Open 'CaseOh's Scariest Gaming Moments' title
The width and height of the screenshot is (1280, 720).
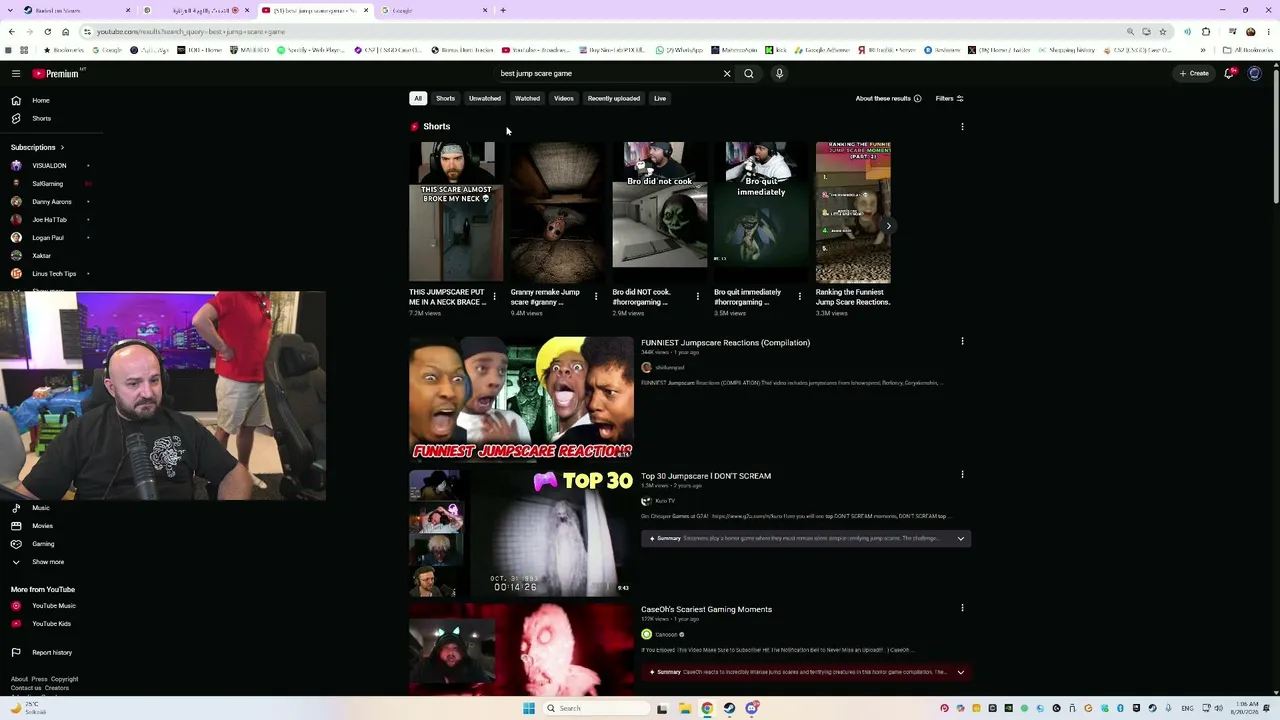[706, 609]
